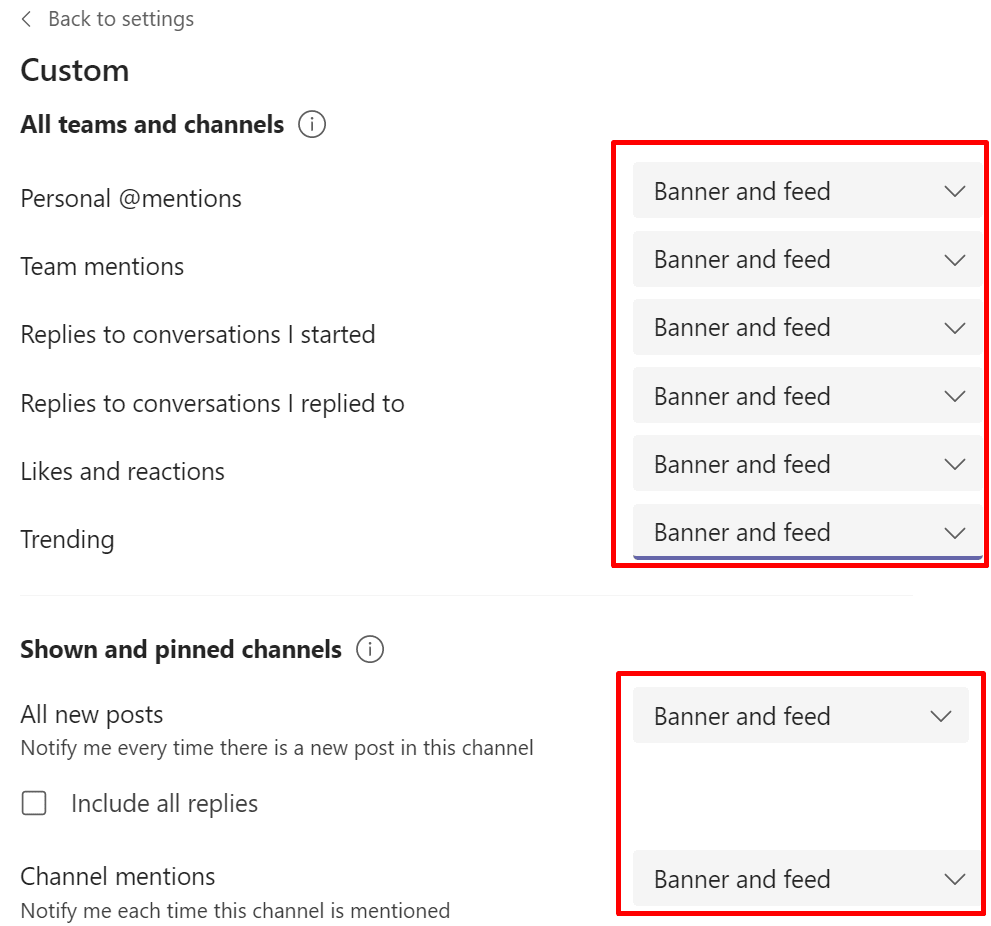Click info icon next to All teams and channels
991x926 pixels.
pos(312,124)
